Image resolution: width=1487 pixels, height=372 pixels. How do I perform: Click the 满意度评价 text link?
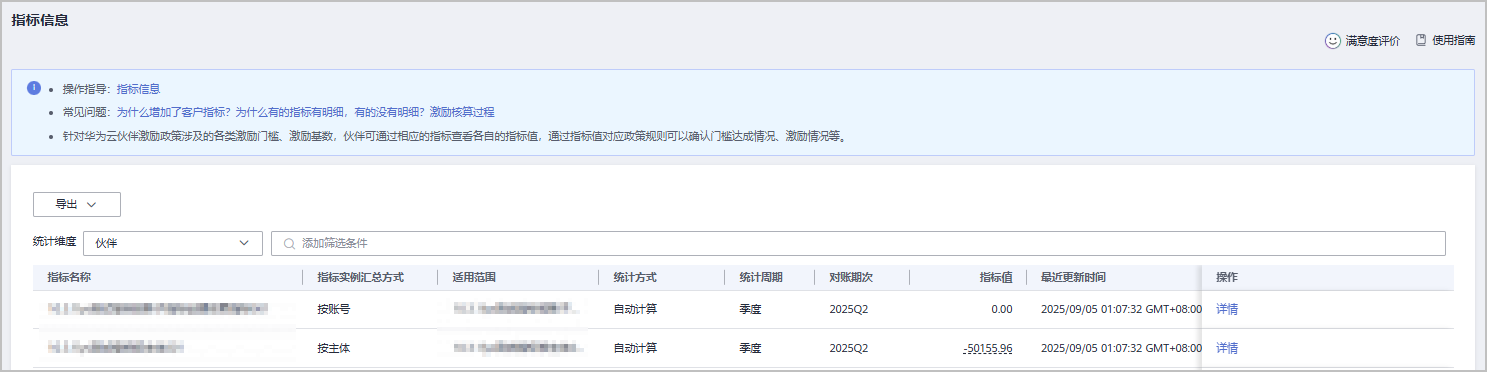click(x=1372, y=41)
